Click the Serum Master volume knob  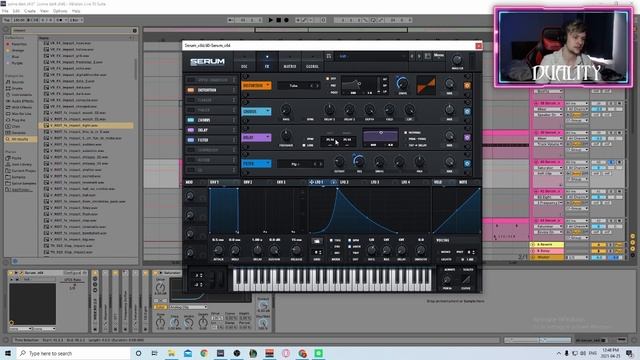[x=457, y=60]
